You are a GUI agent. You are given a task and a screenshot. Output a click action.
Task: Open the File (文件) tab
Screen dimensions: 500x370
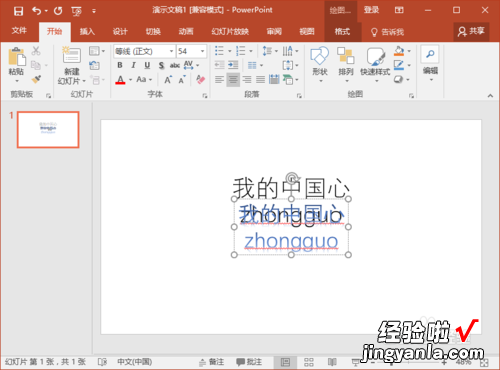(19, 31)
